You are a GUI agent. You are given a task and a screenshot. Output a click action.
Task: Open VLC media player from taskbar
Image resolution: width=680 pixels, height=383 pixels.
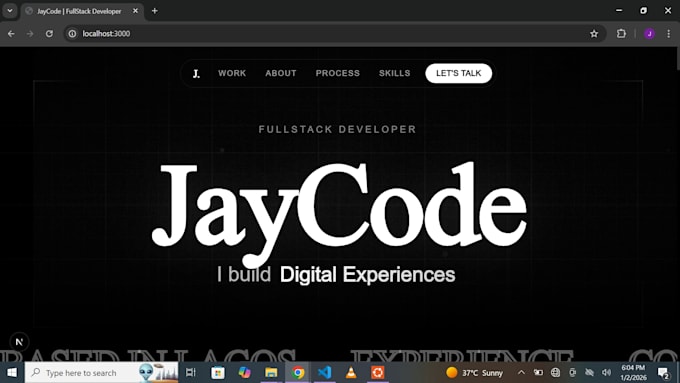tap(351, 373)
